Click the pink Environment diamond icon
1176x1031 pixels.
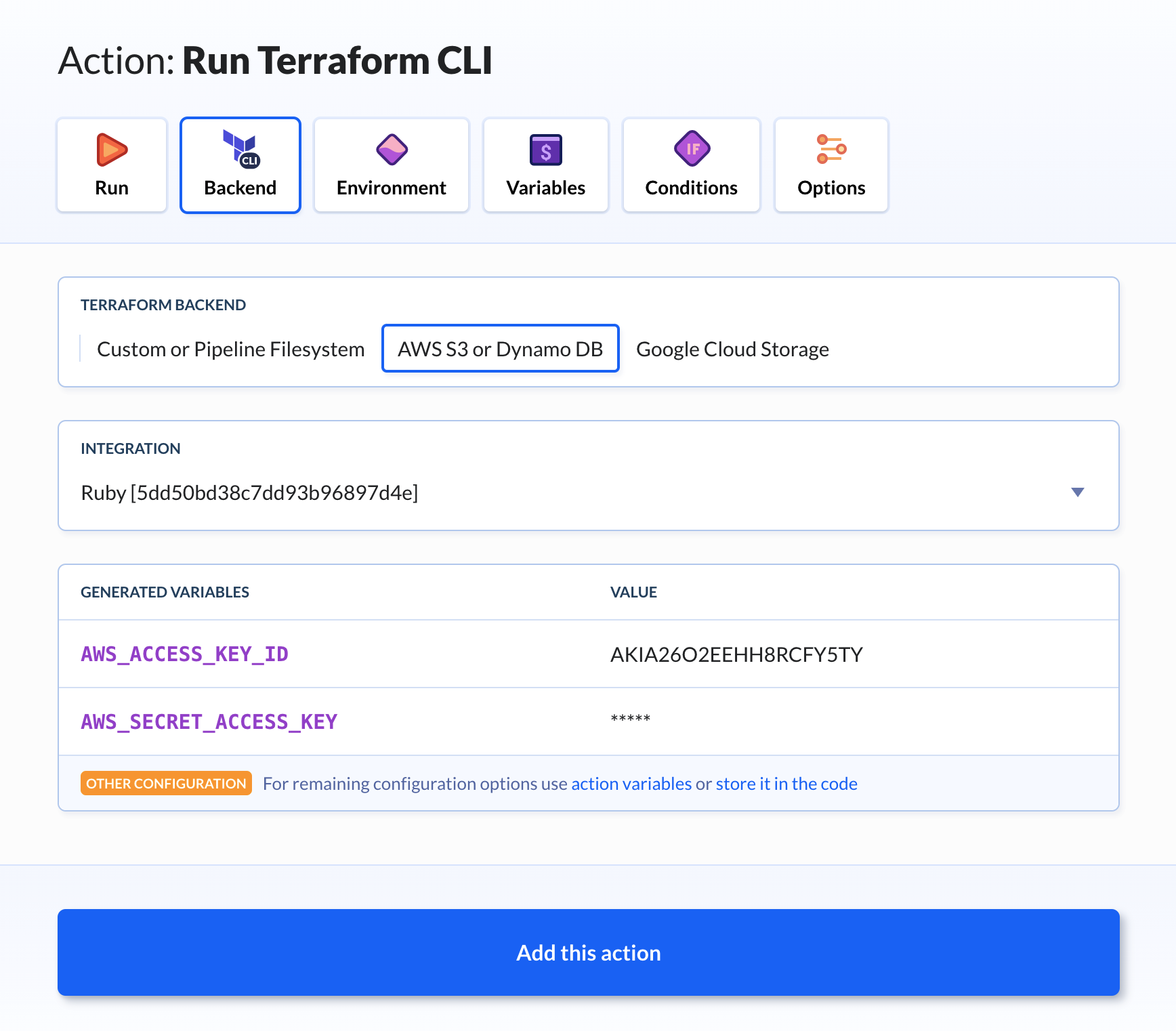coord(392,150)
